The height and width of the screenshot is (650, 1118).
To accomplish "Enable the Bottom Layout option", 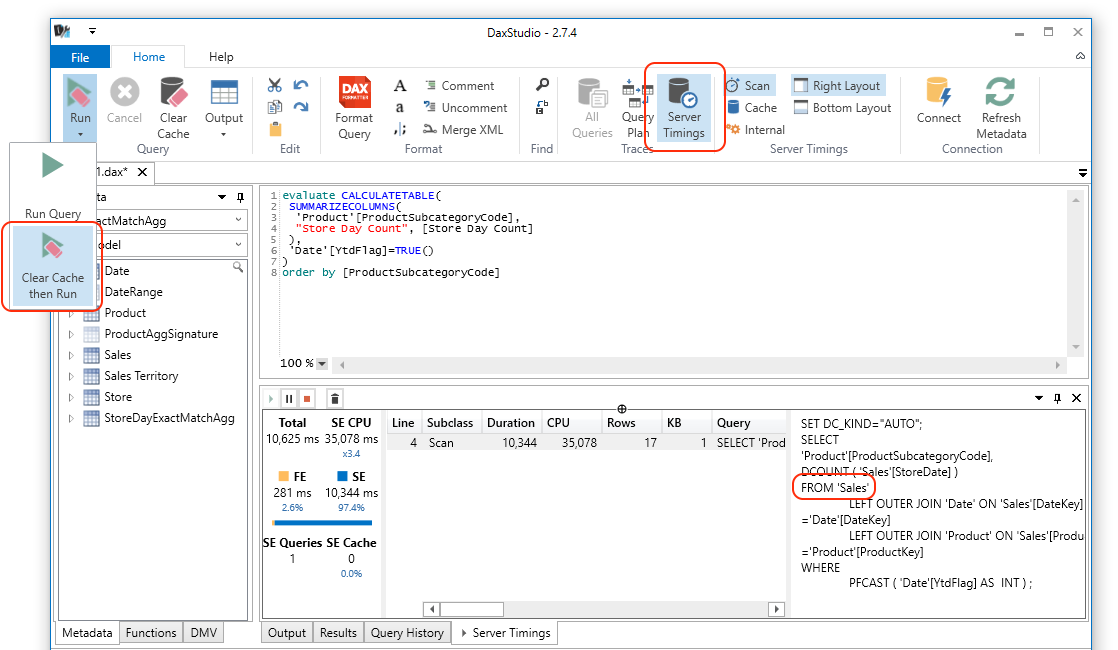I will 843,108.
